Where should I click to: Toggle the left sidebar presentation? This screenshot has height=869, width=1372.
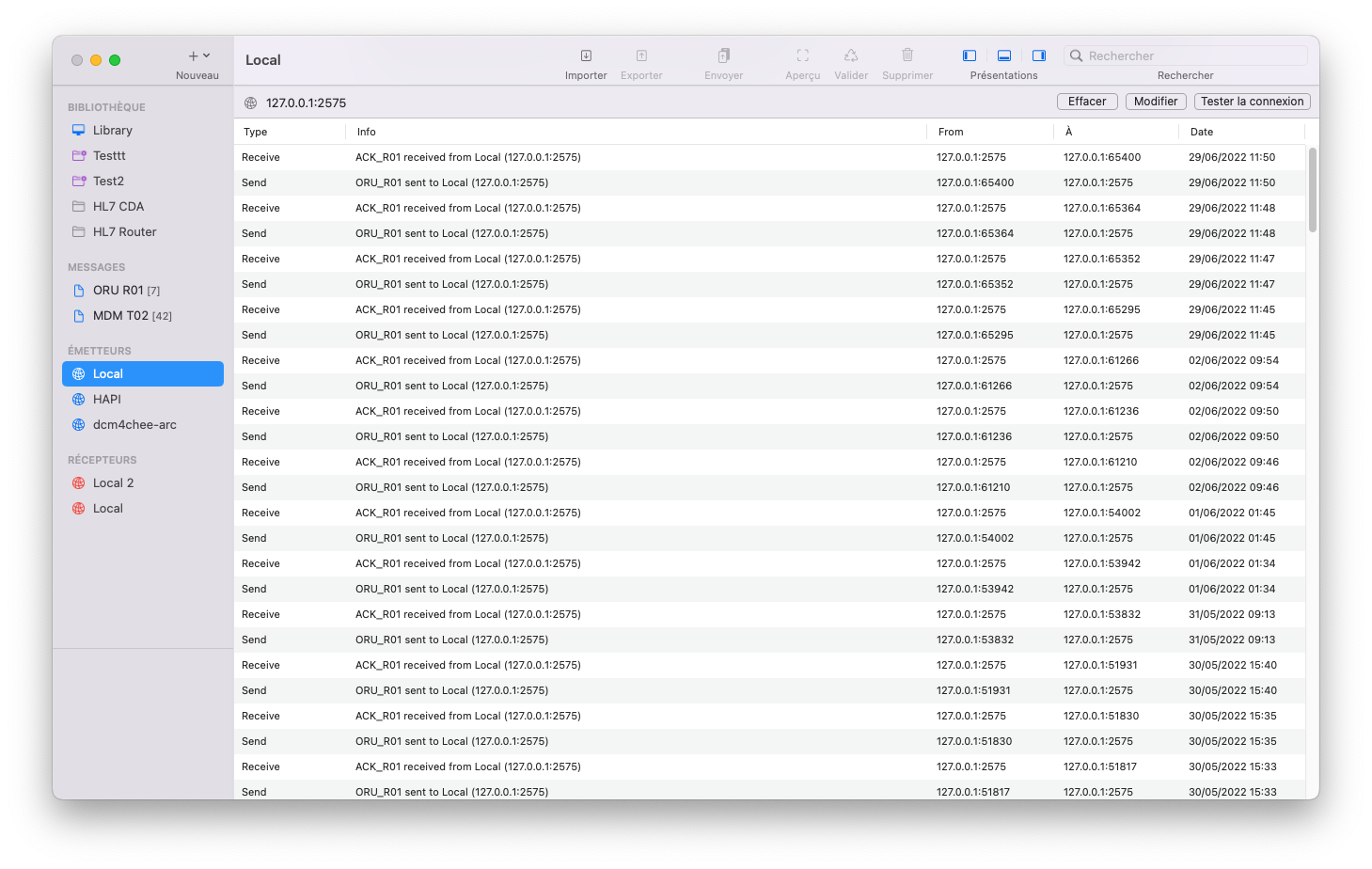[x=970, y=56]
